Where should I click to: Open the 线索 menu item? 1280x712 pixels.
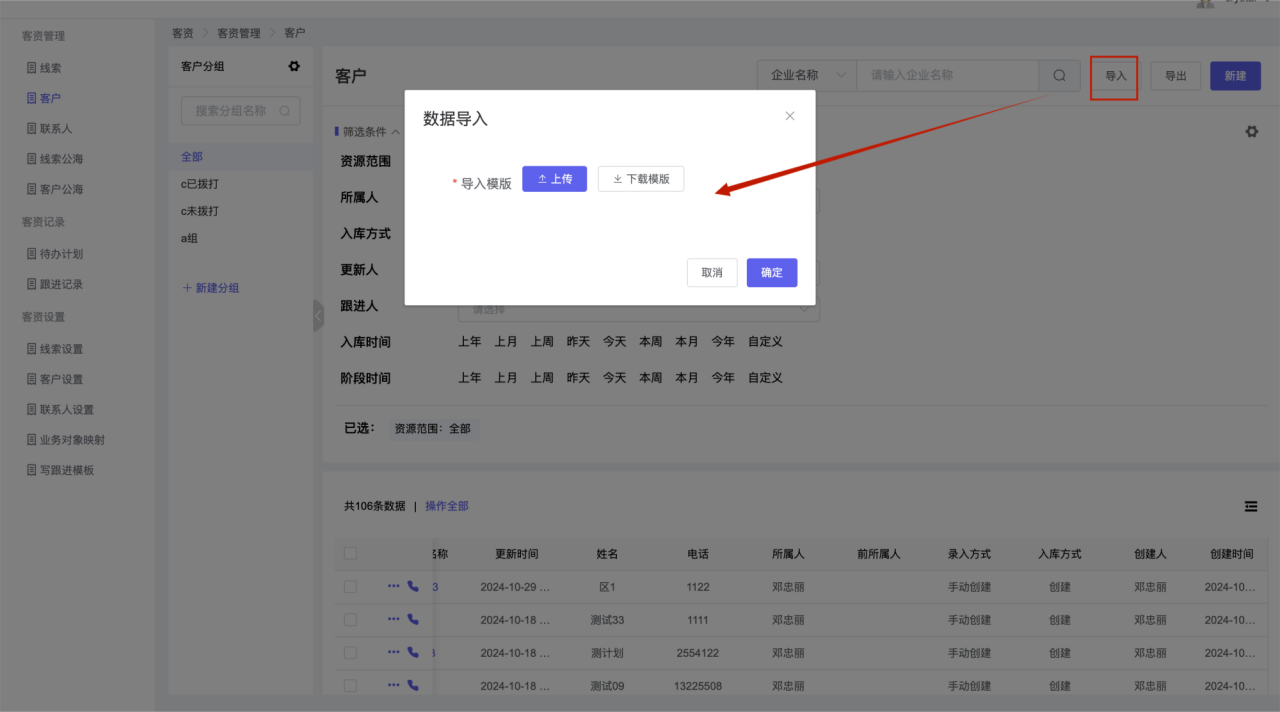(x=51, y=68)
